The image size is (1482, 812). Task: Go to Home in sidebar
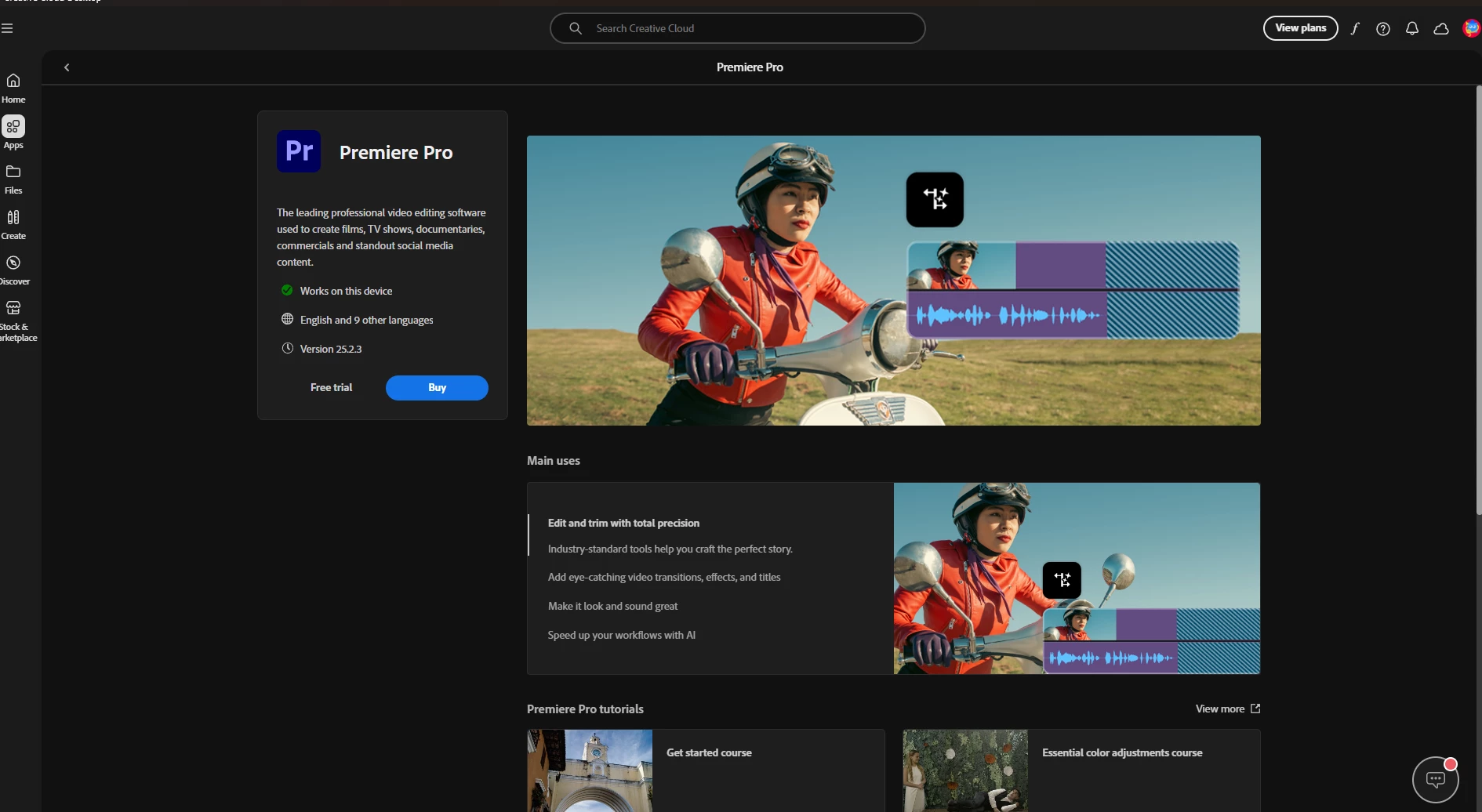coord(13,88)
